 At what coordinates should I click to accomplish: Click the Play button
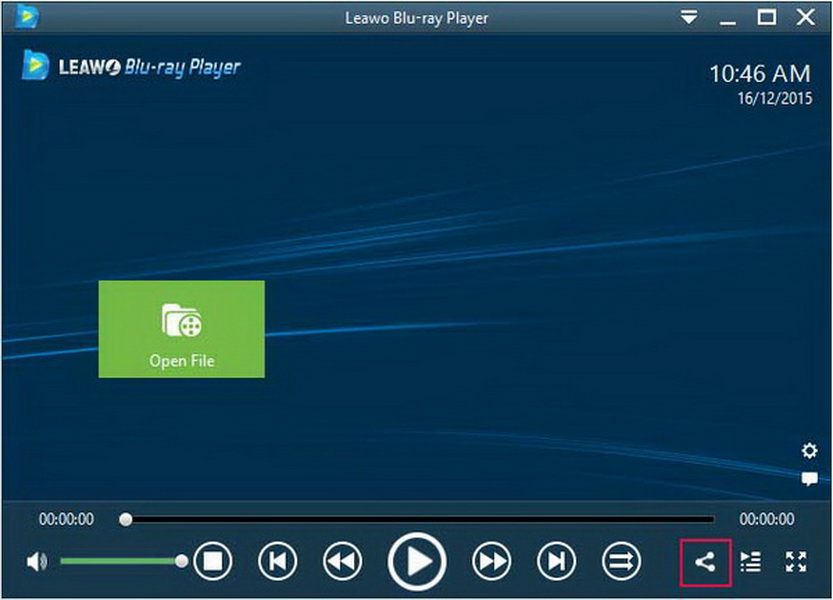pyautogui.click(x=416, y=562)
